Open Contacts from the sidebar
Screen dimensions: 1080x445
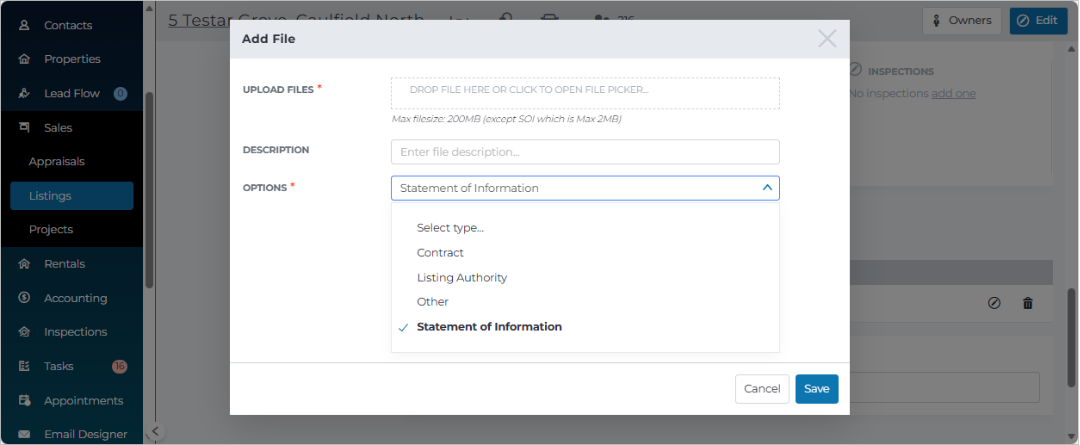point(68,25)
